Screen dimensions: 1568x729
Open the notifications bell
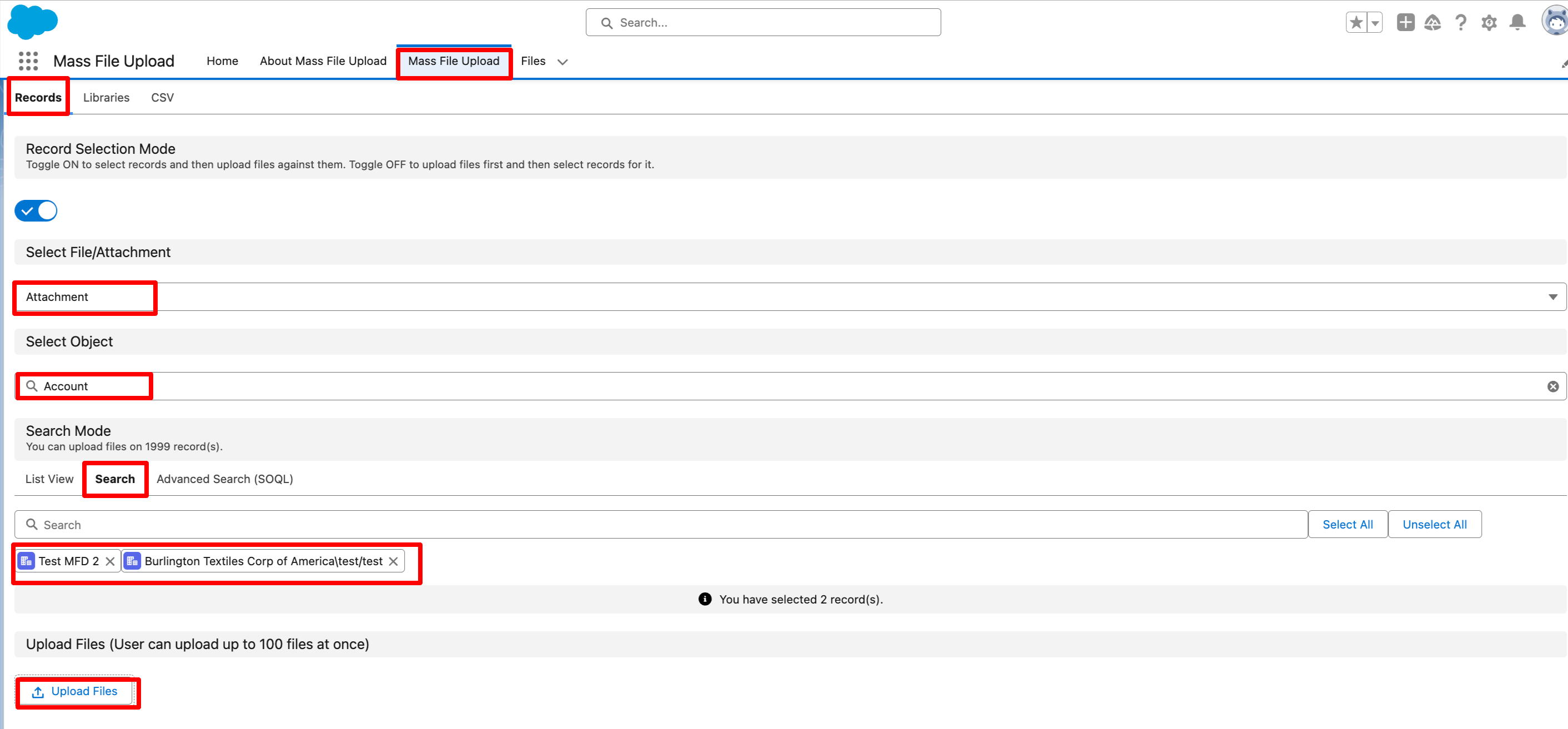[1517, 23]
